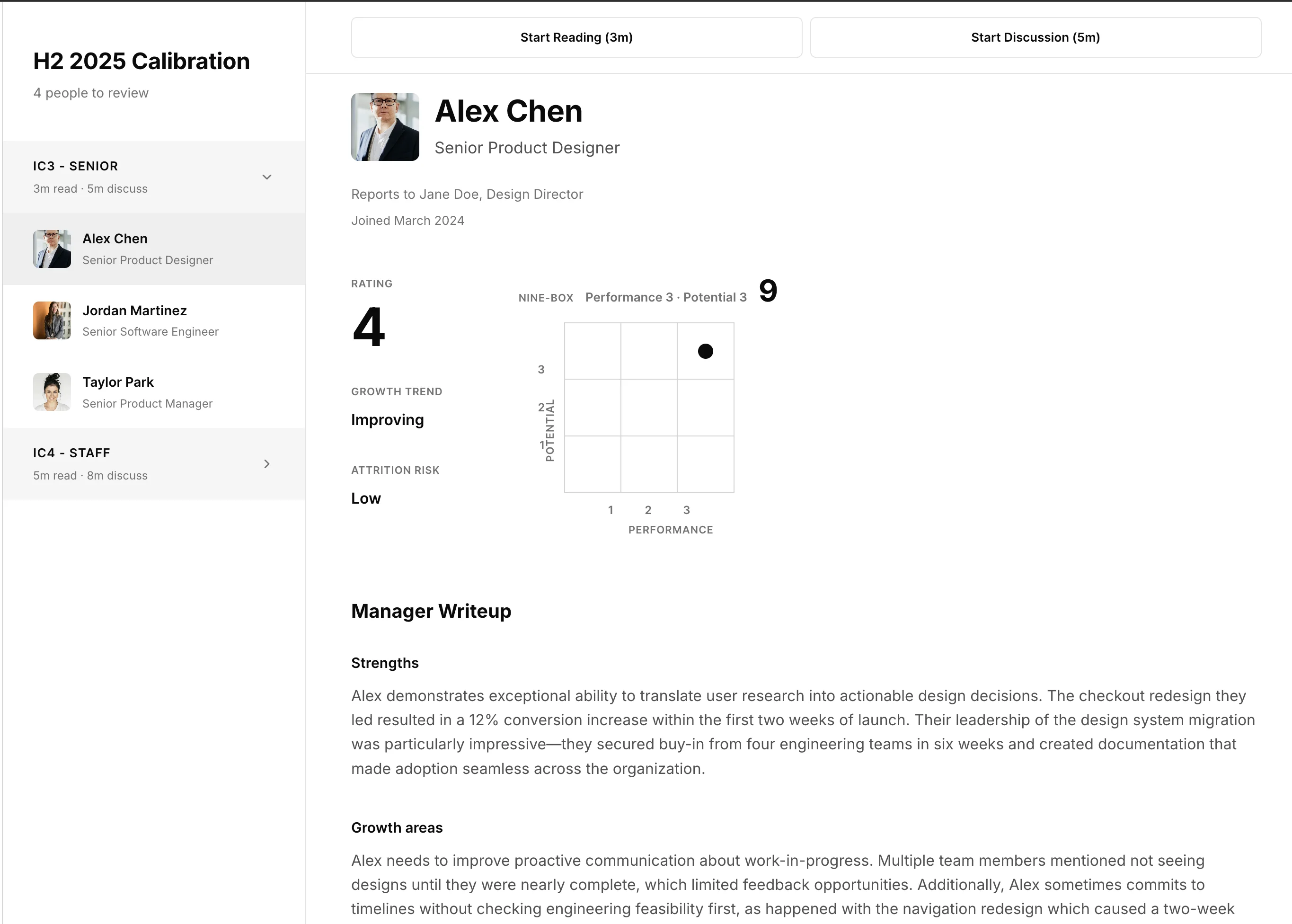Click the center cell of the nine-box grid

(648, 408)
